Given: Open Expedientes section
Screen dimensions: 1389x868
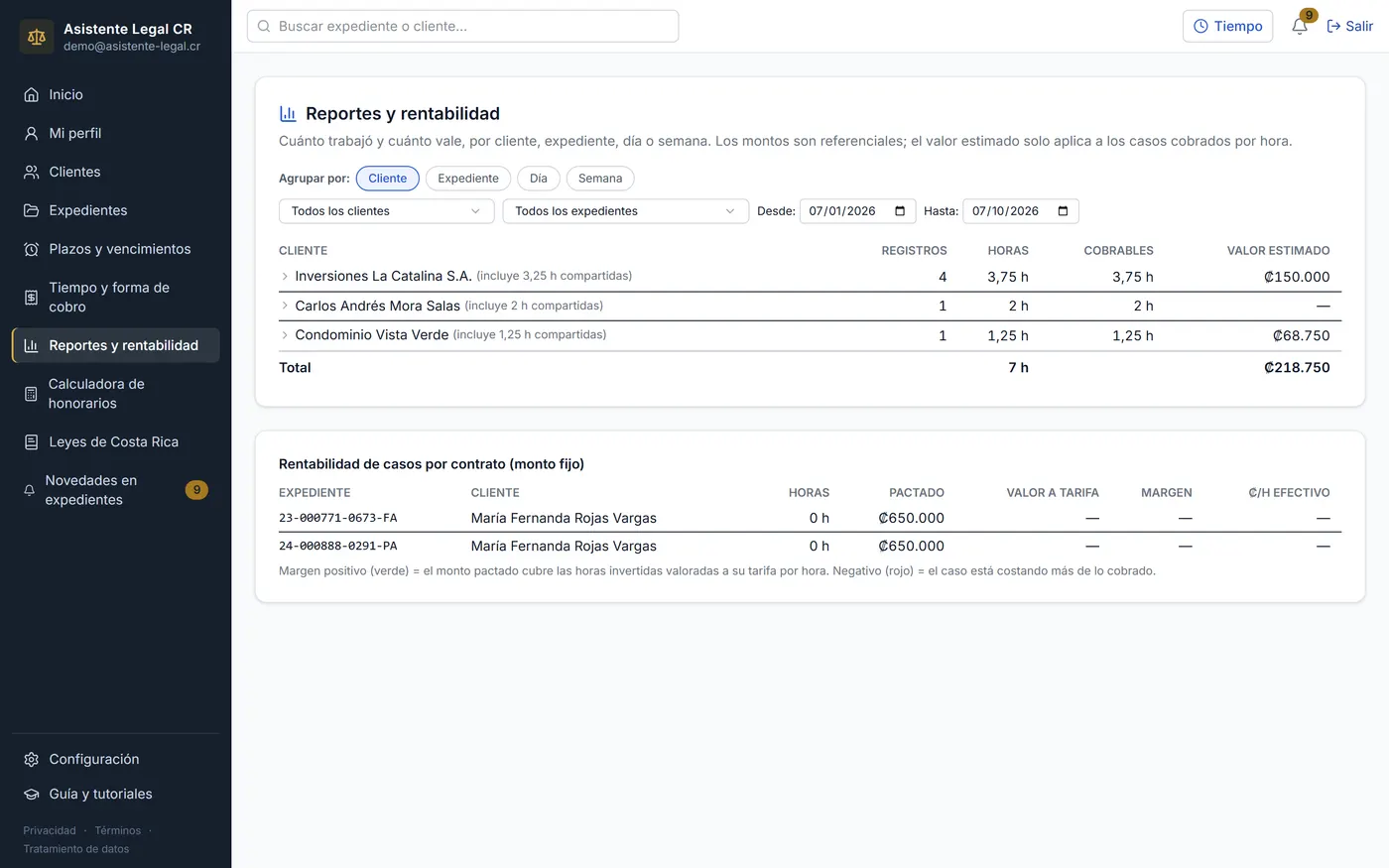Looking at the screenshot, I should [116, 211].
